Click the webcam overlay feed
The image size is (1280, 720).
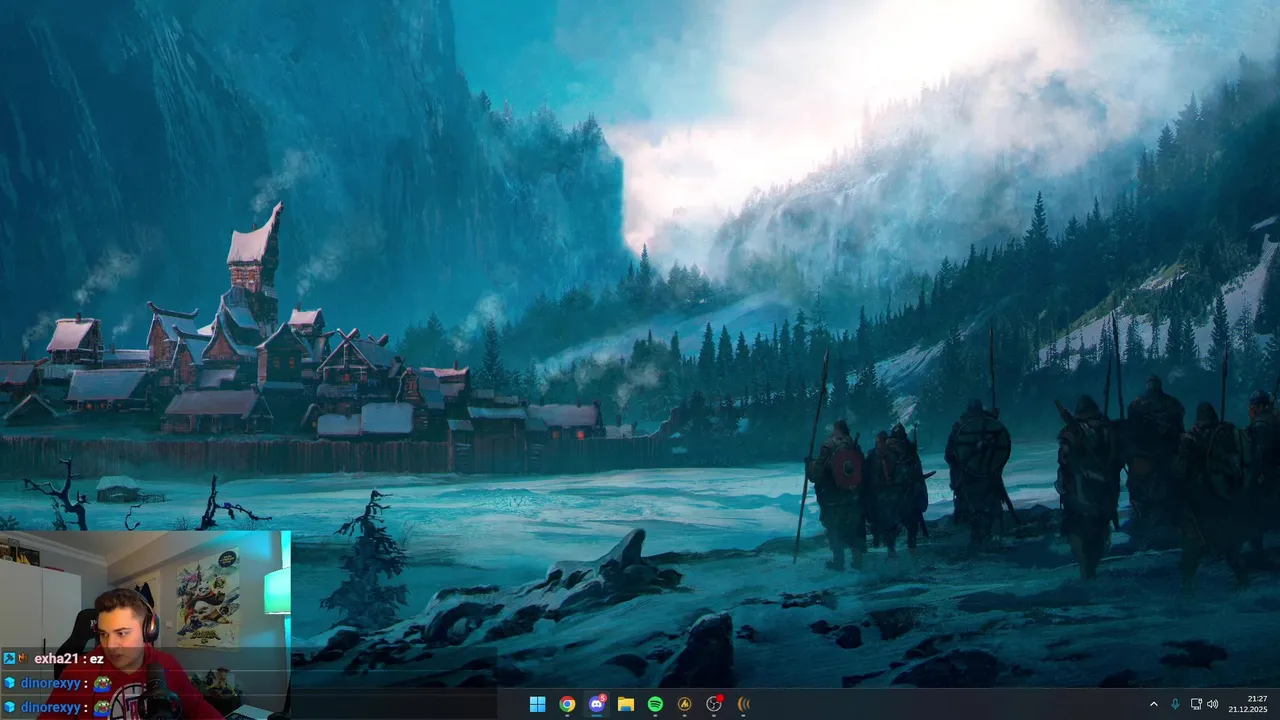pos(145,625)
